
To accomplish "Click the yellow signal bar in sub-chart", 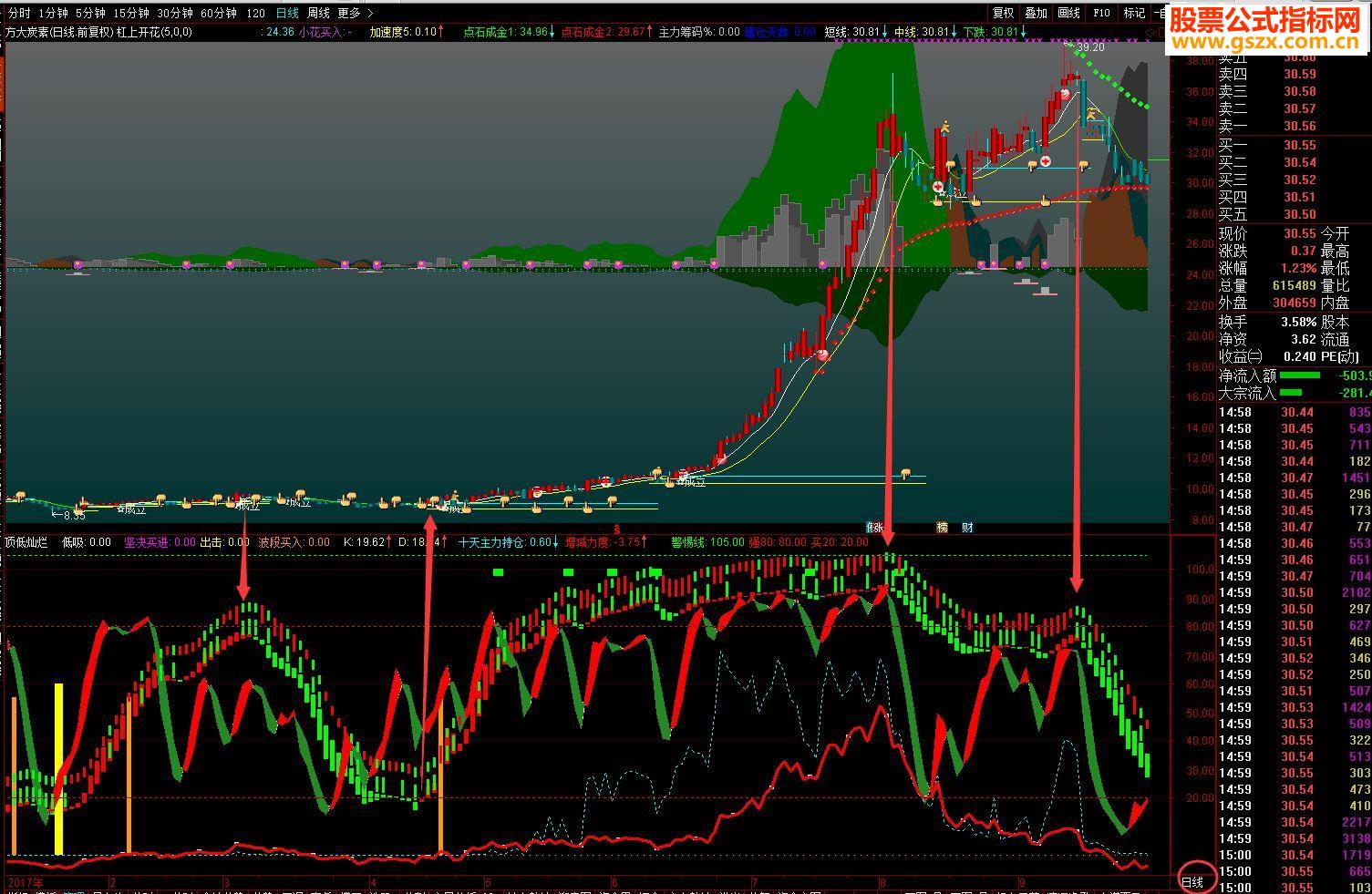I will [x=59, y=769].
